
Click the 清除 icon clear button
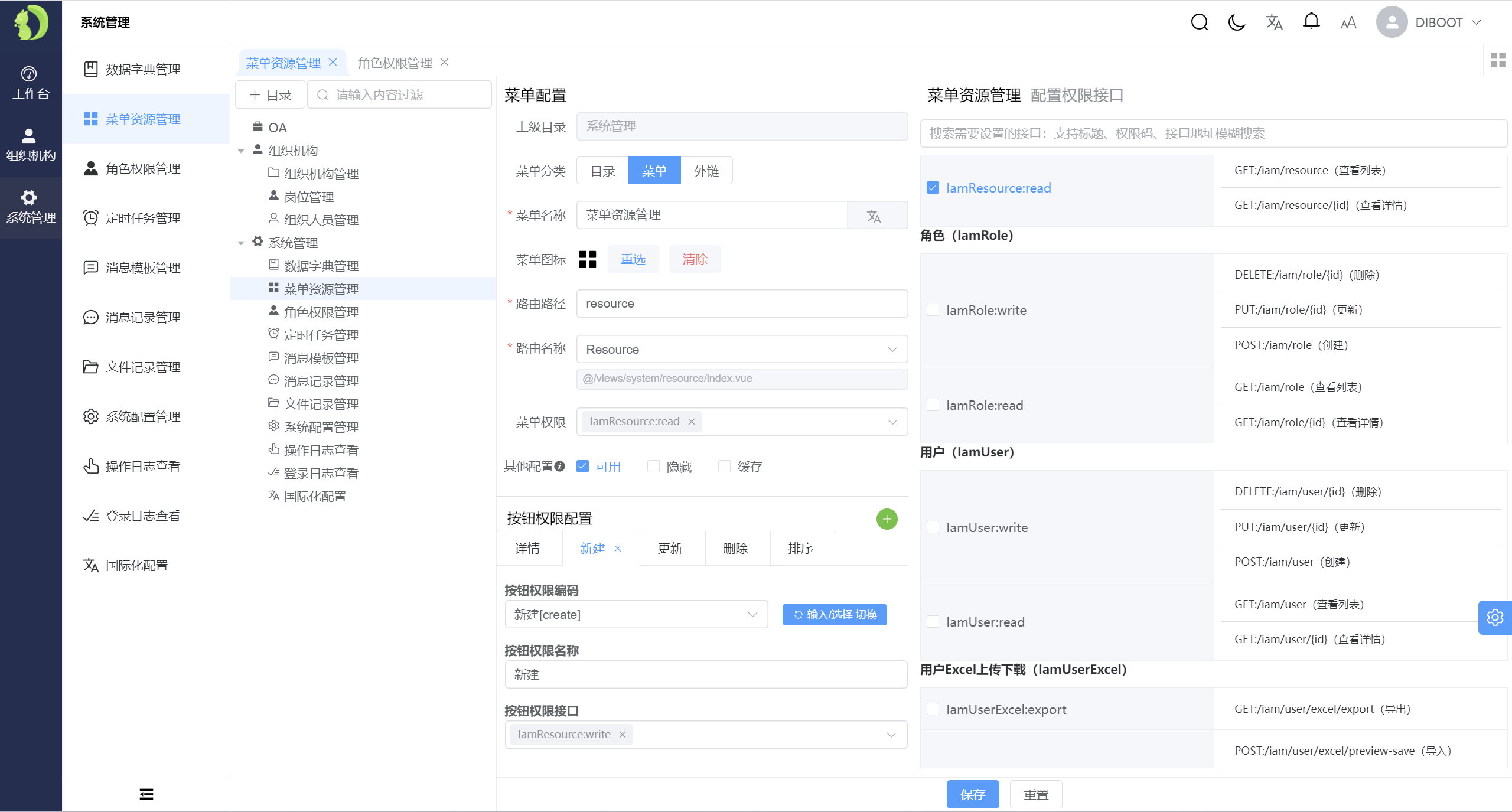tap(695, 259)
